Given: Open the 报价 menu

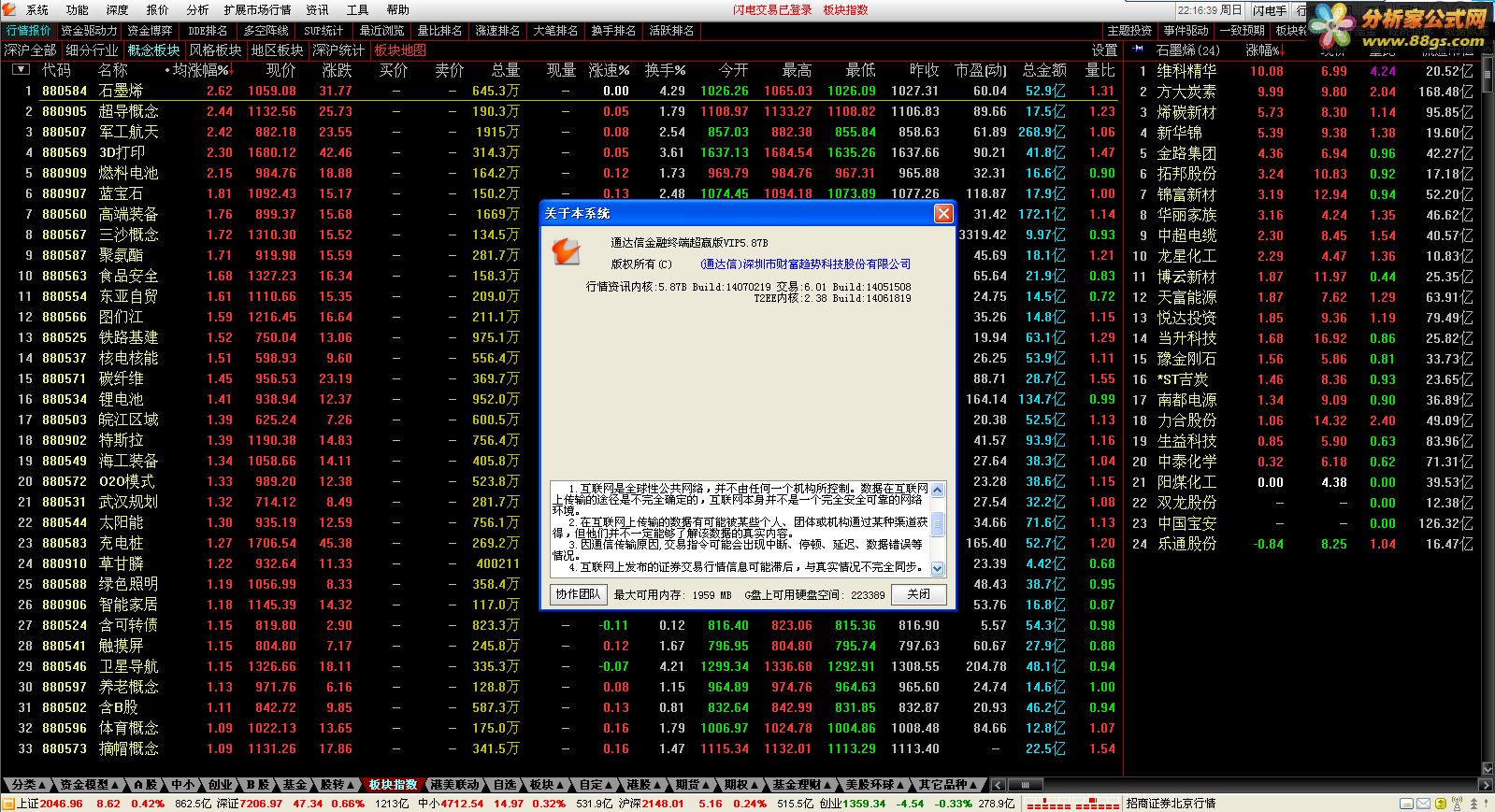Looking at the screenshot, I should pos(158,9).
